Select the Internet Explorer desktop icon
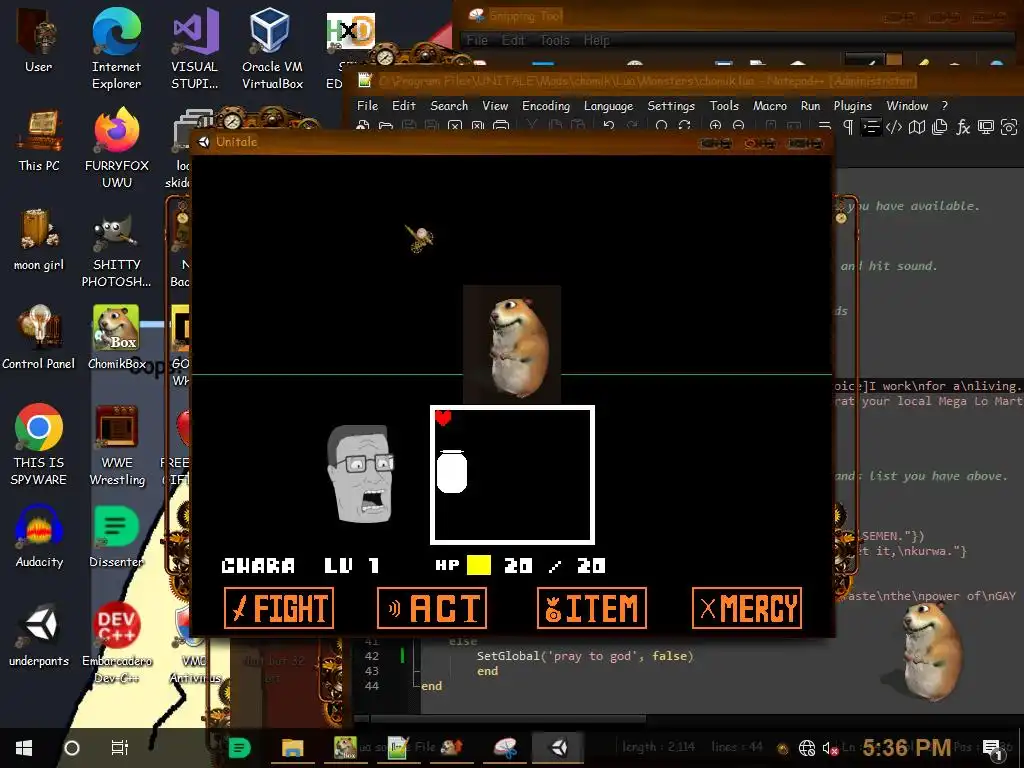The image size is (1024, 768). pyautogui.click(x=116, y=49)
